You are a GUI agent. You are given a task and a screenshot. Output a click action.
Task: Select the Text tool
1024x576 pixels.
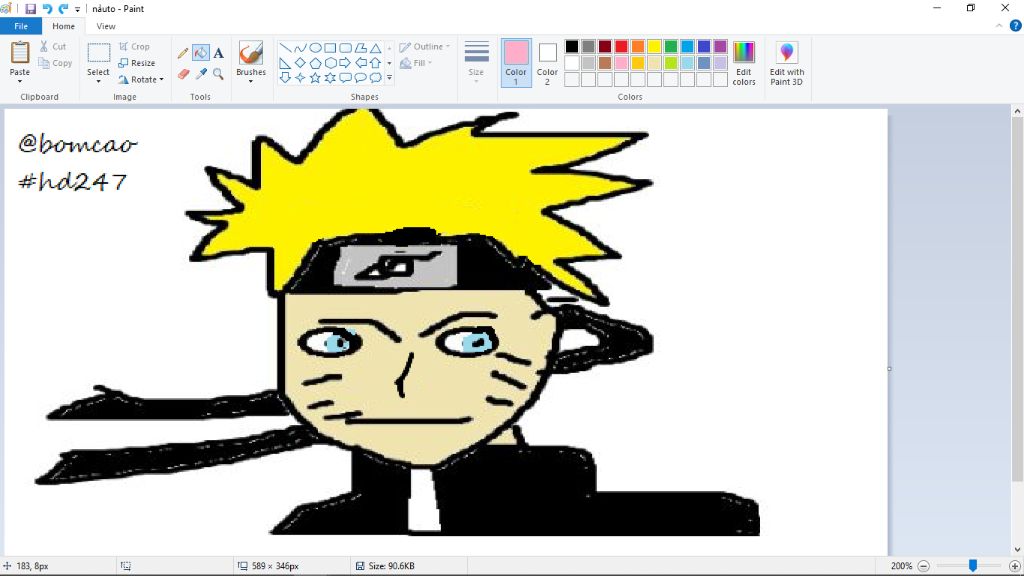click(x=218, y=53)
